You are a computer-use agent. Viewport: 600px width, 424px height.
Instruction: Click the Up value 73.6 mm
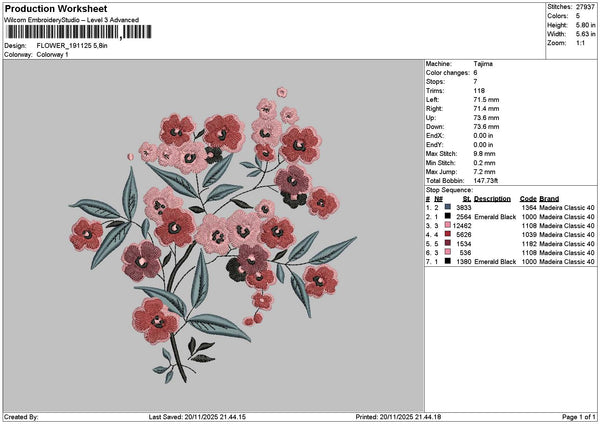click(x=486, y=118)
